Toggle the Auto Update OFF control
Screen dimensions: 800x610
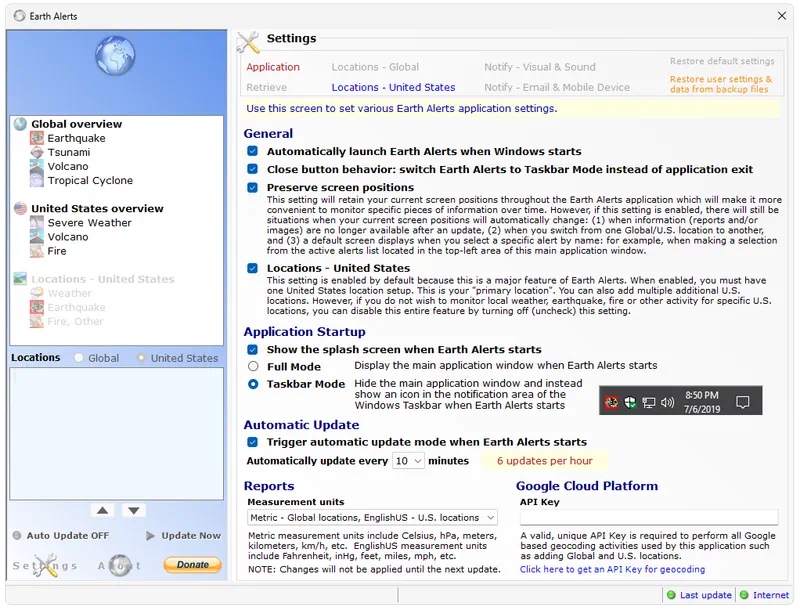point(61,536)
